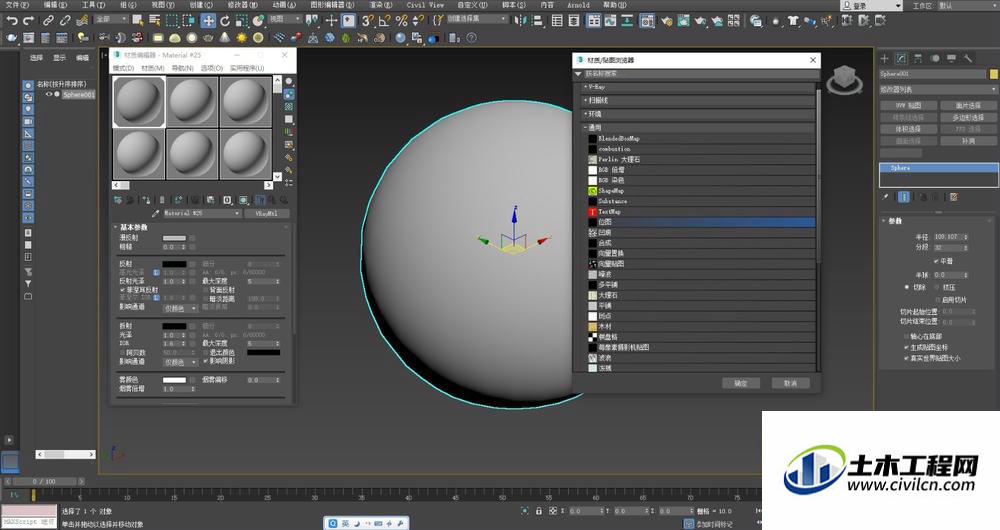This screenshot has width=1000, height=530.
Task: Click the sun light icon in toolbar
Action: [242, 38]
